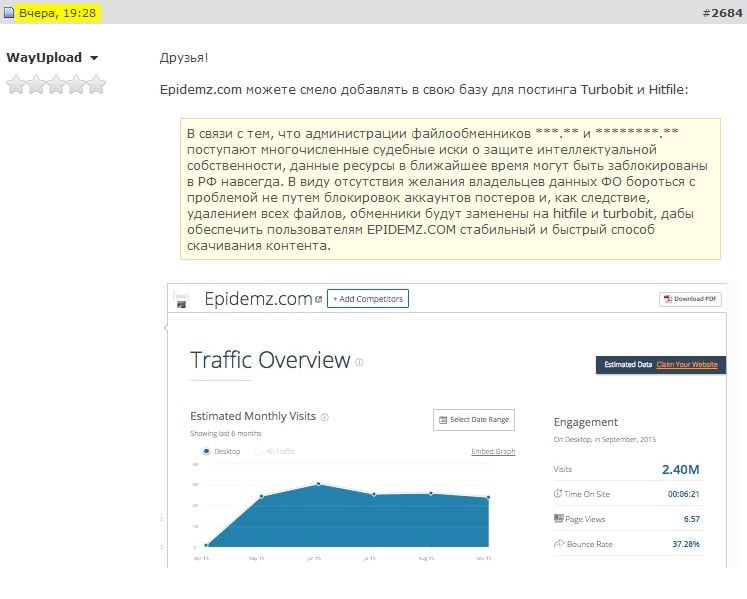Click the clock icon beside Time On Site
The width and height of the screenshot is (747, 599).
click(557, 494)
